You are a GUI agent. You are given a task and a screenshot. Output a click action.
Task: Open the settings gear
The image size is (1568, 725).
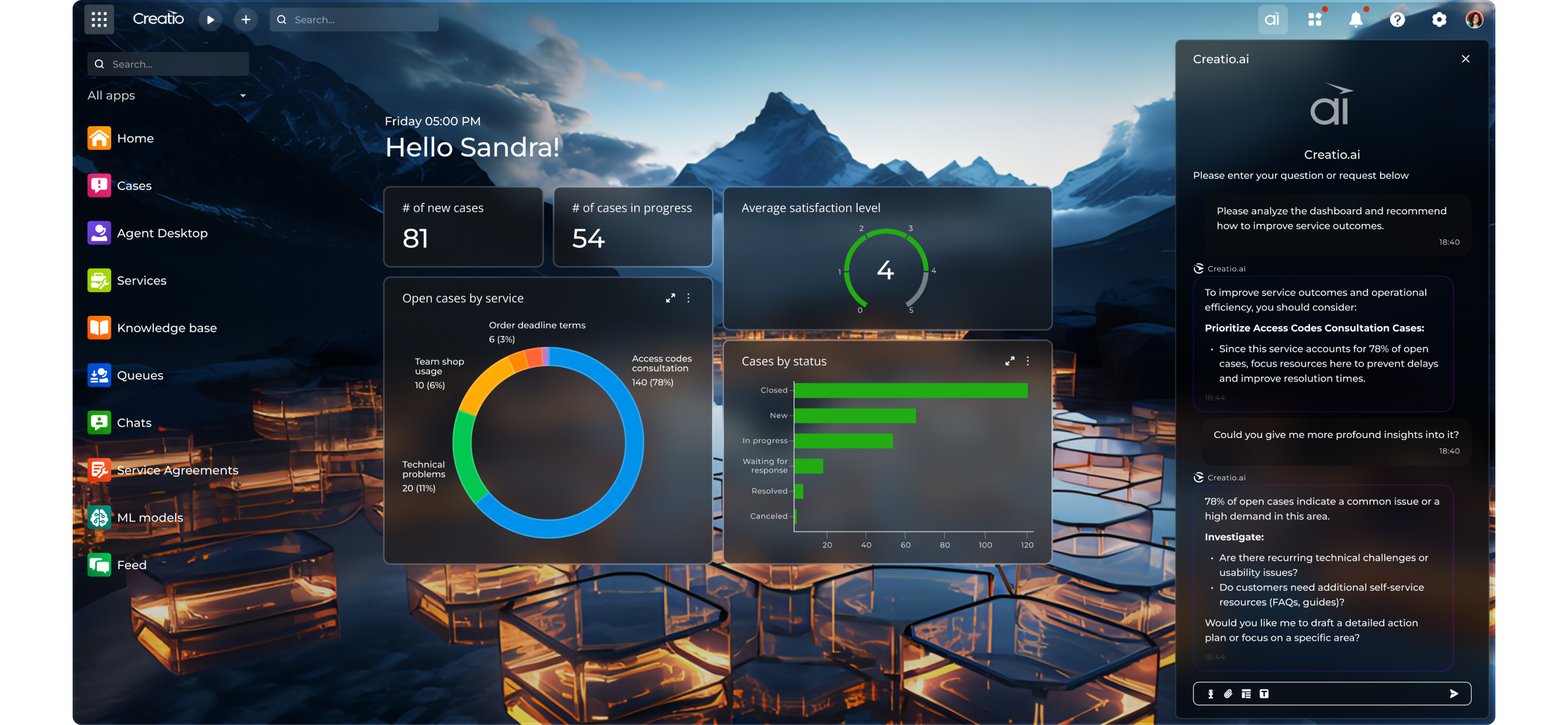tap(1438, 19)
